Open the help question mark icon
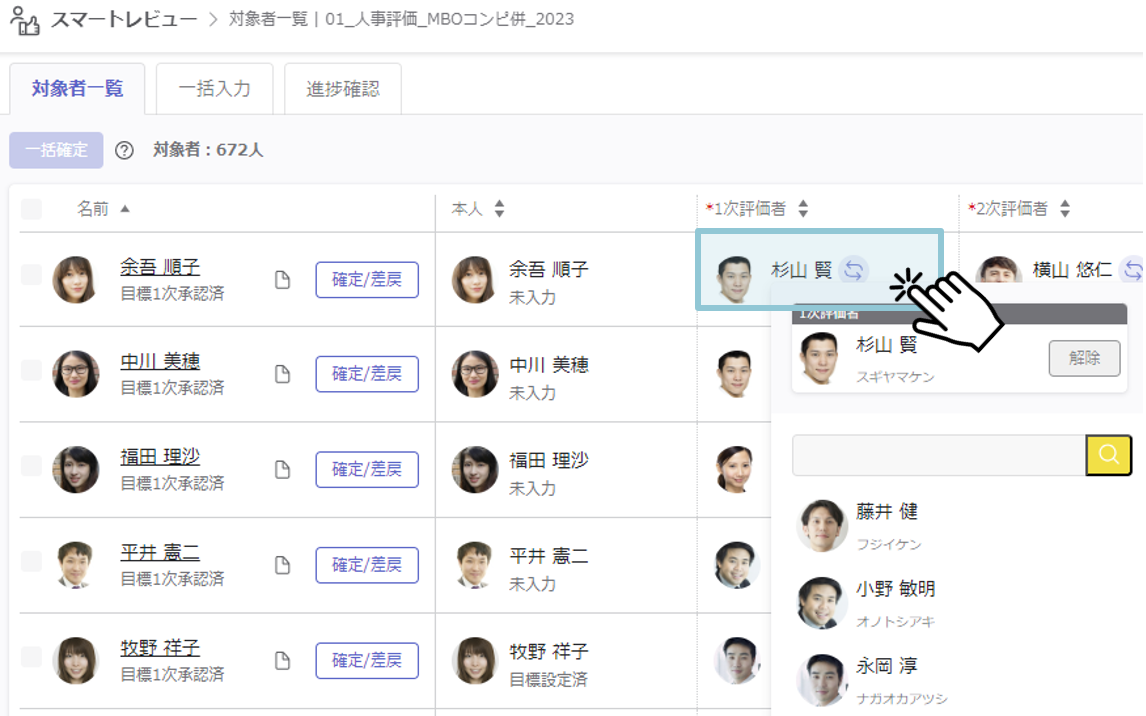The height and width of the screenshot is (716, 1146). (124, 151)
